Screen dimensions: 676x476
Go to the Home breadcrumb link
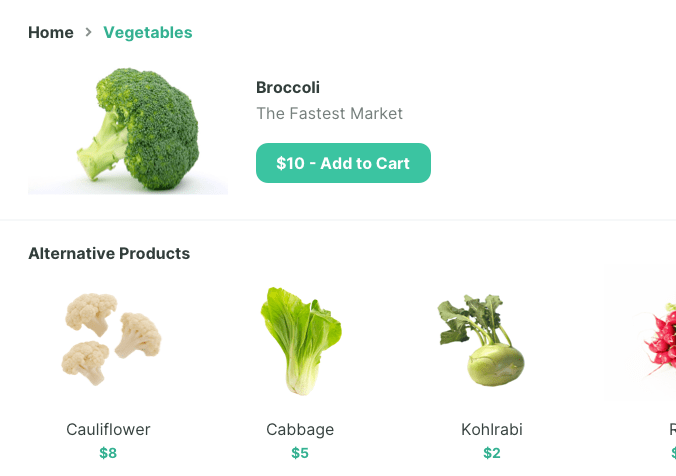(51, 32)
